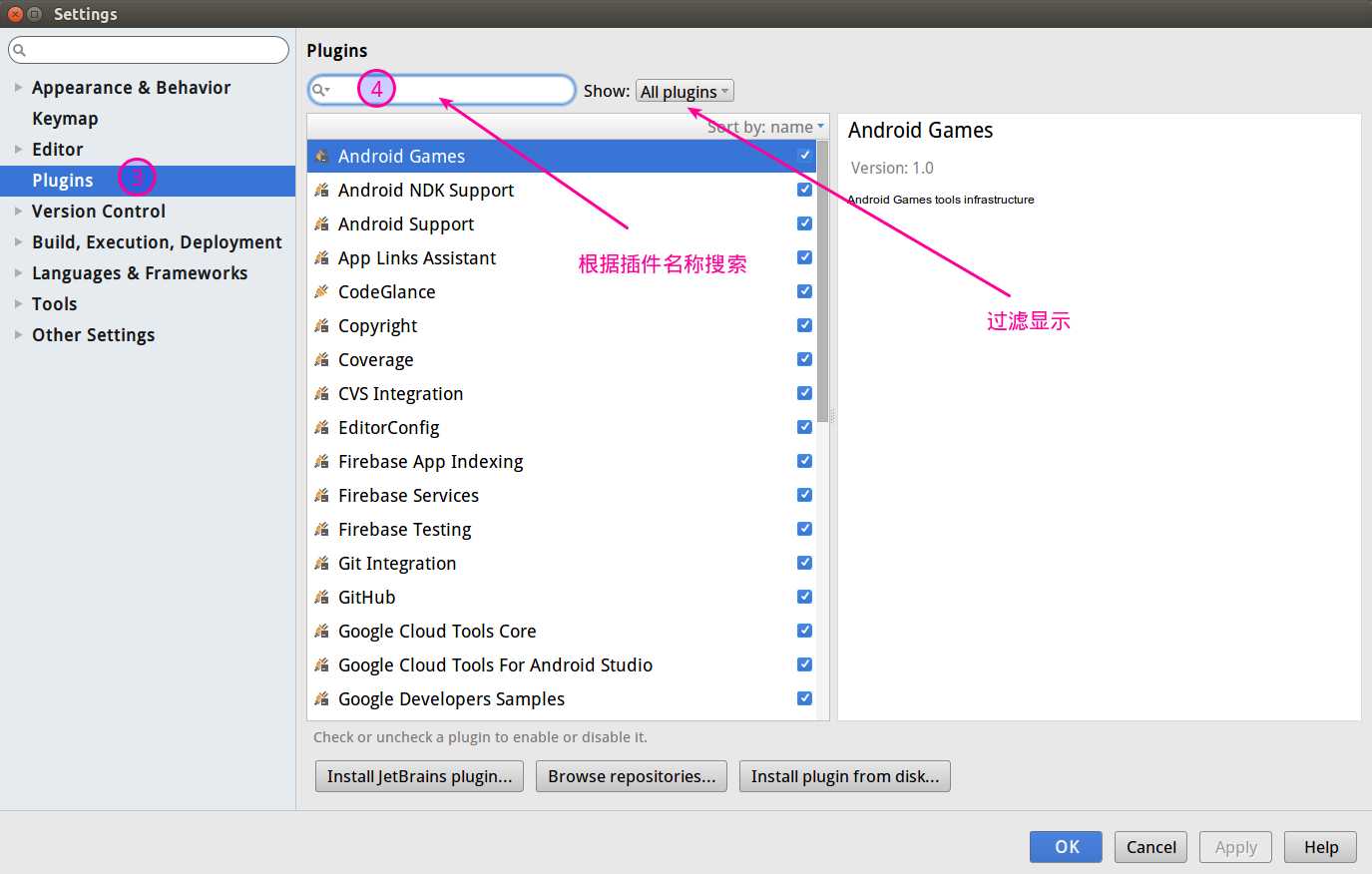The width and height of the screenshot is (1372, 874).
Task: Click the Google Cloud Tools For Android Studio icon
Action: click(321, 664)
